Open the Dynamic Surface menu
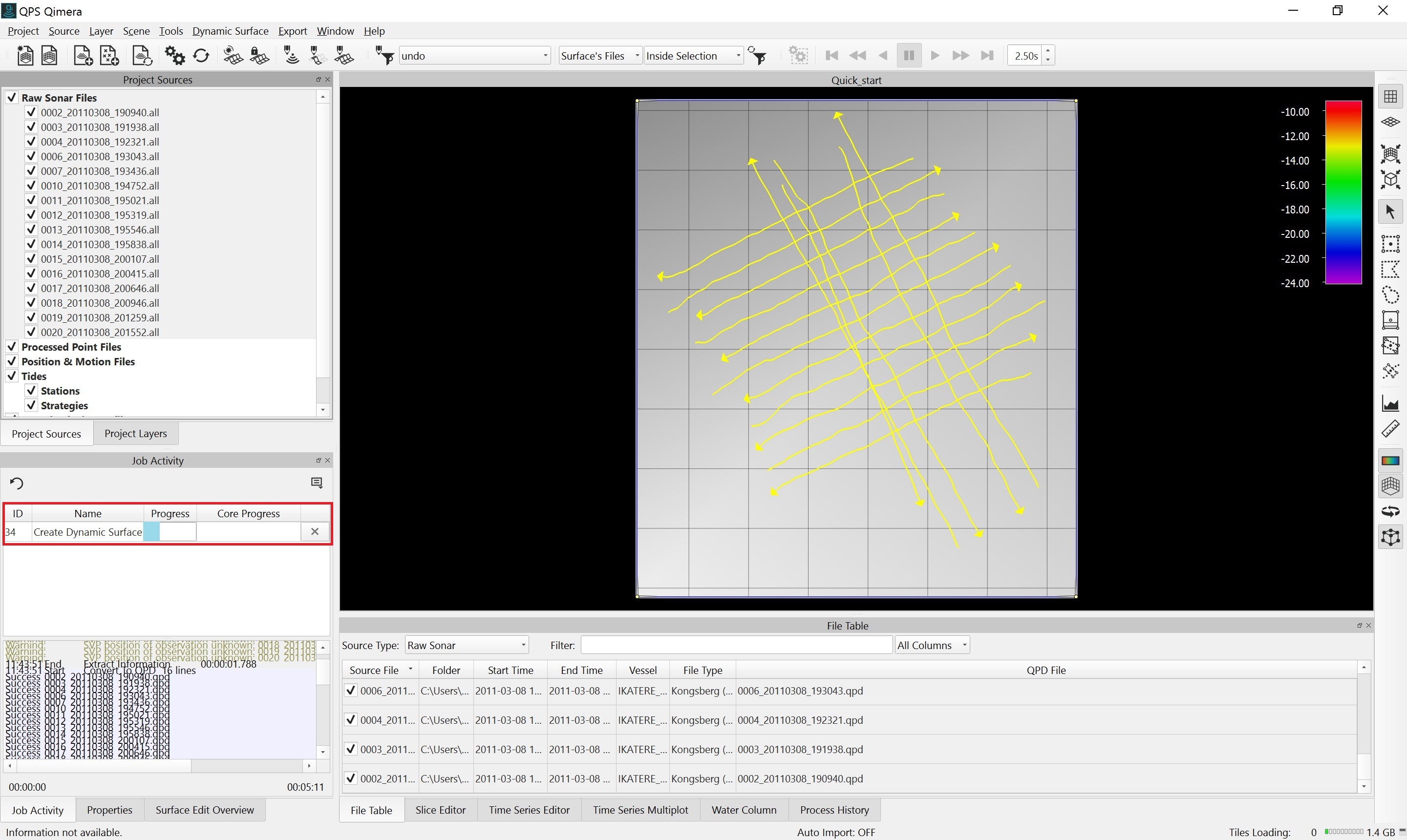The image size is (1407, 840). tap(230, 31)
